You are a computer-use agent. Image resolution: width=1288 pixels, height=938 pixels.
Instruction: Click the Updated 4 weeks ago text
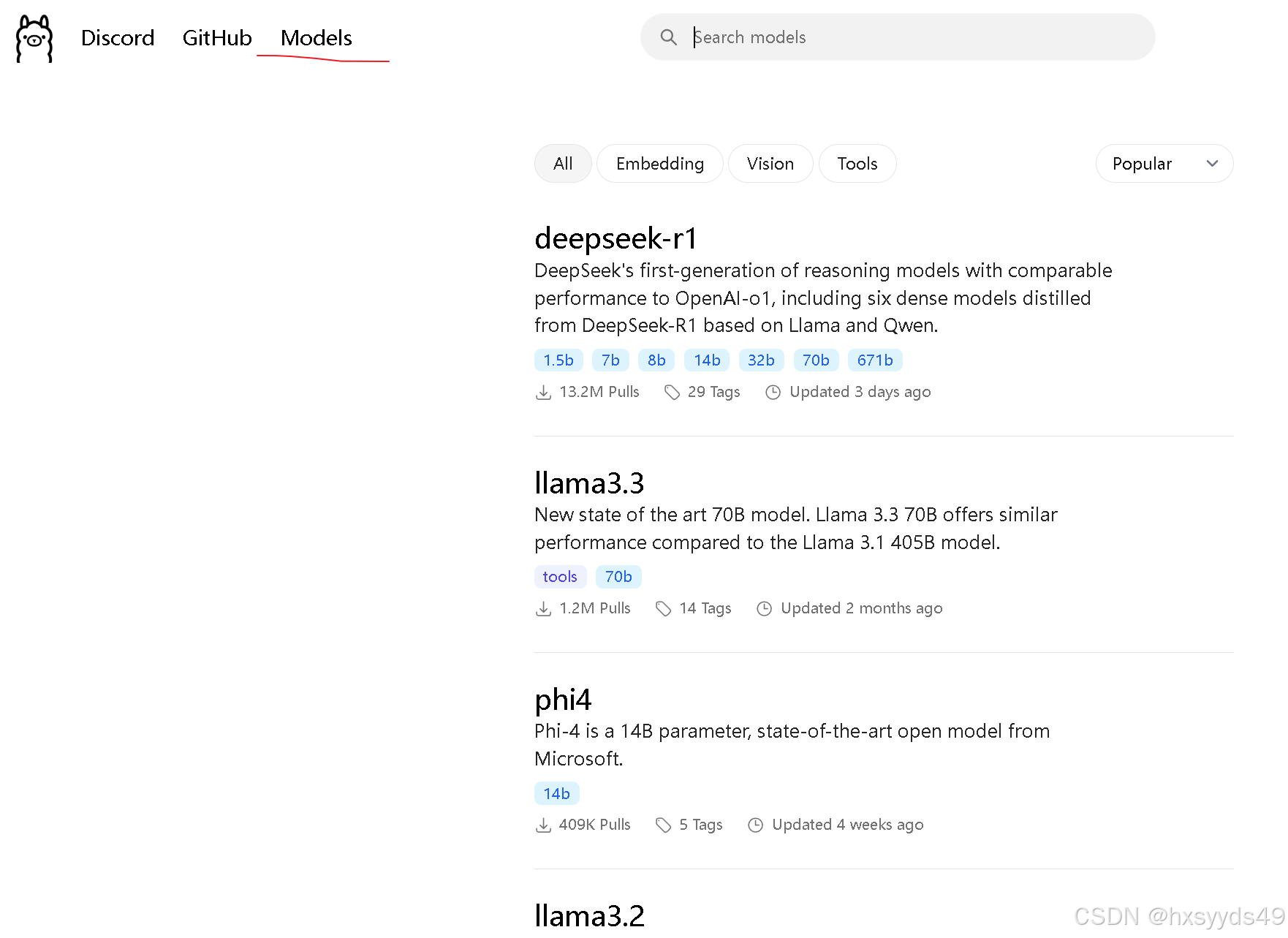point(848,825)
